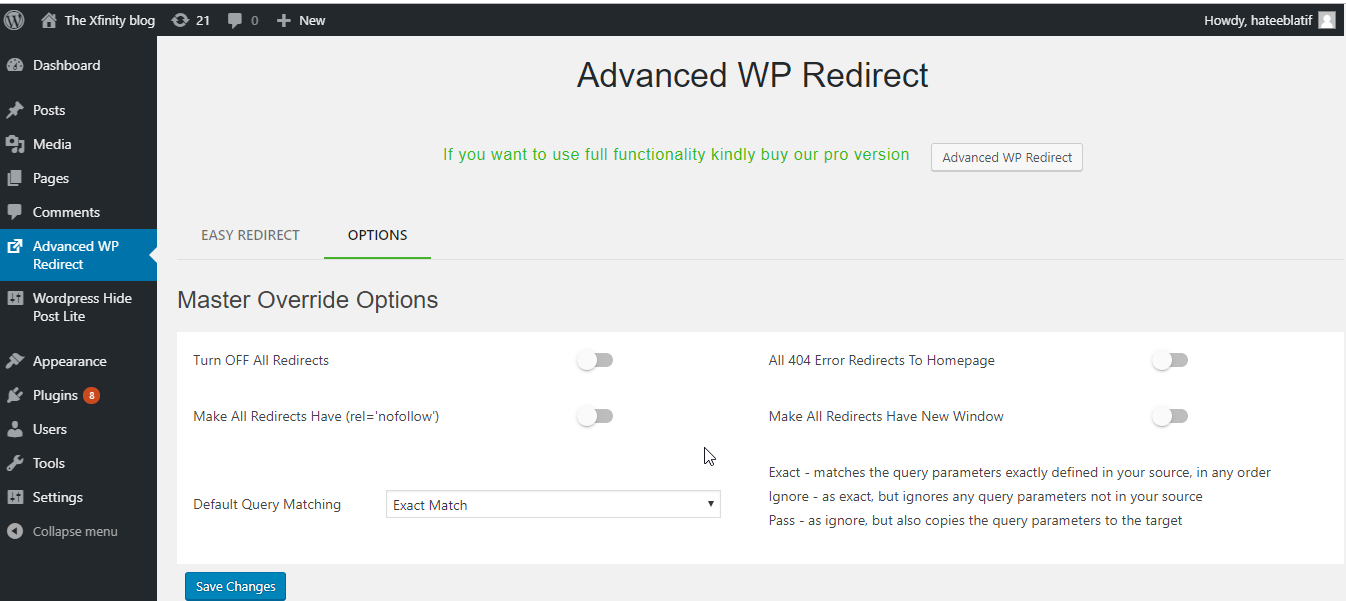Click the Ignore query matching description line

coord(985,496)
